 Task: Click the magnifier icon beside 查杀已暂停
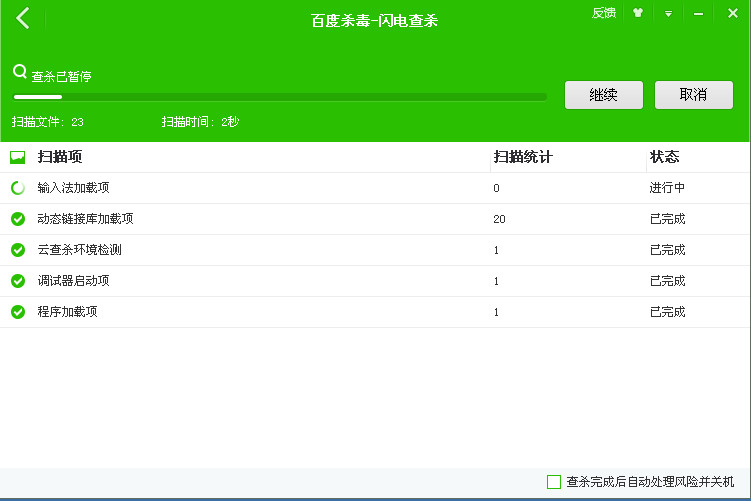tap(20, 72)
